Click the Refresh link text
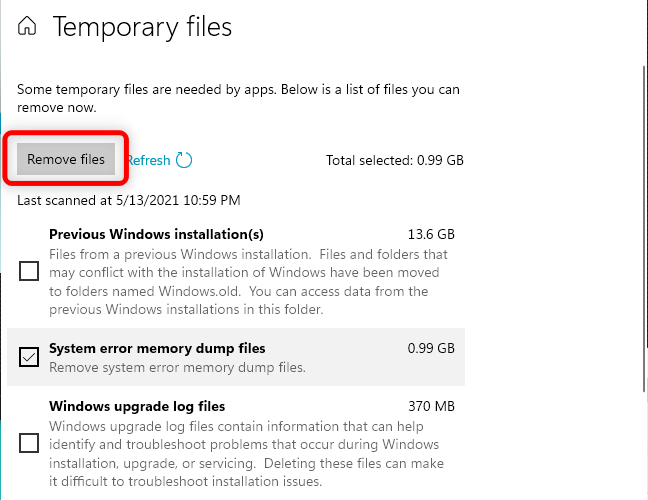648x500 pixels. click(149, 160)
